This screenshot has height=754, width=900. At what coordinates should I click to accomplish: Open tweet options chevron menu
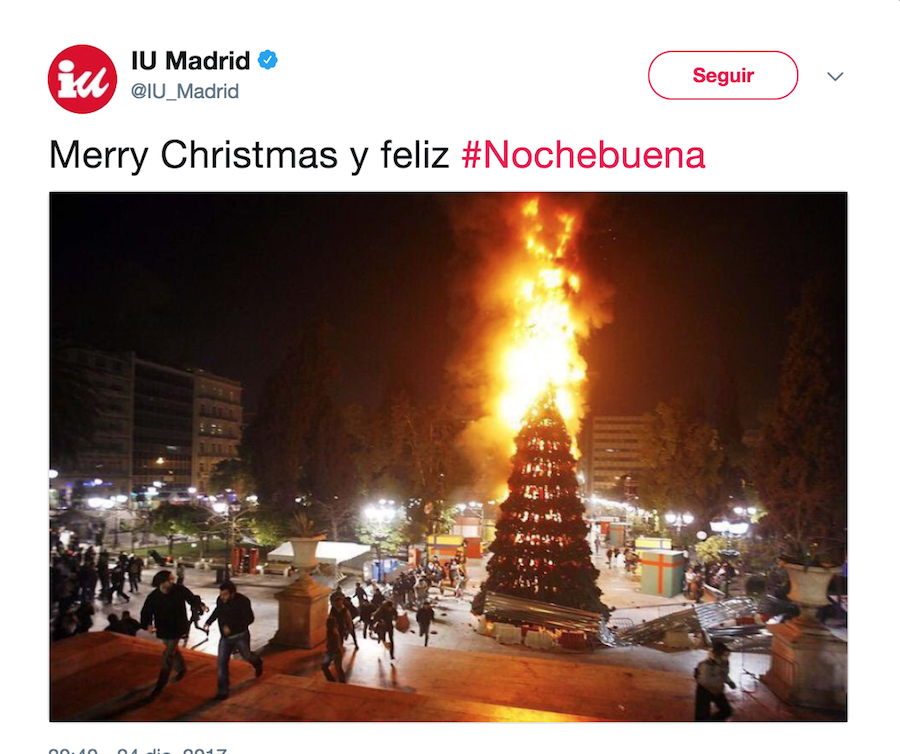coord(835,76)
